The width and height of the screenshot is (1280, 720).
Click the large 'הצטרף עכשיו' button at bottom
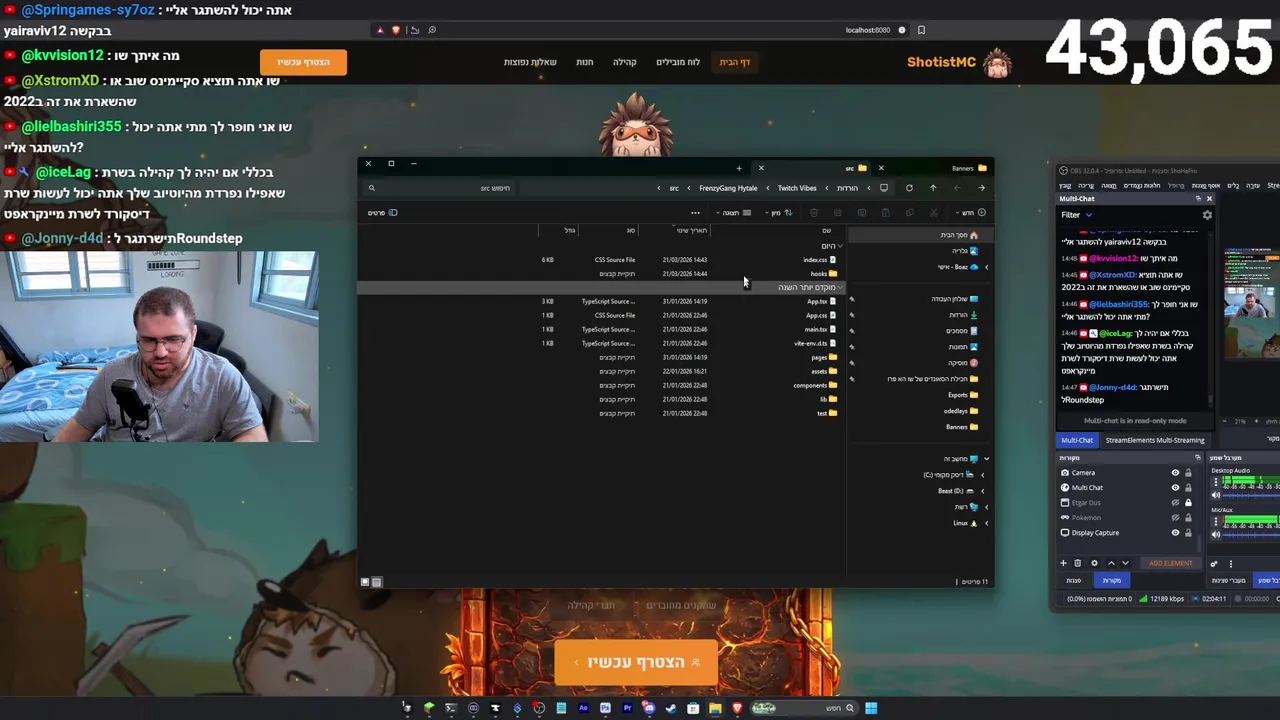coord(636,663)
